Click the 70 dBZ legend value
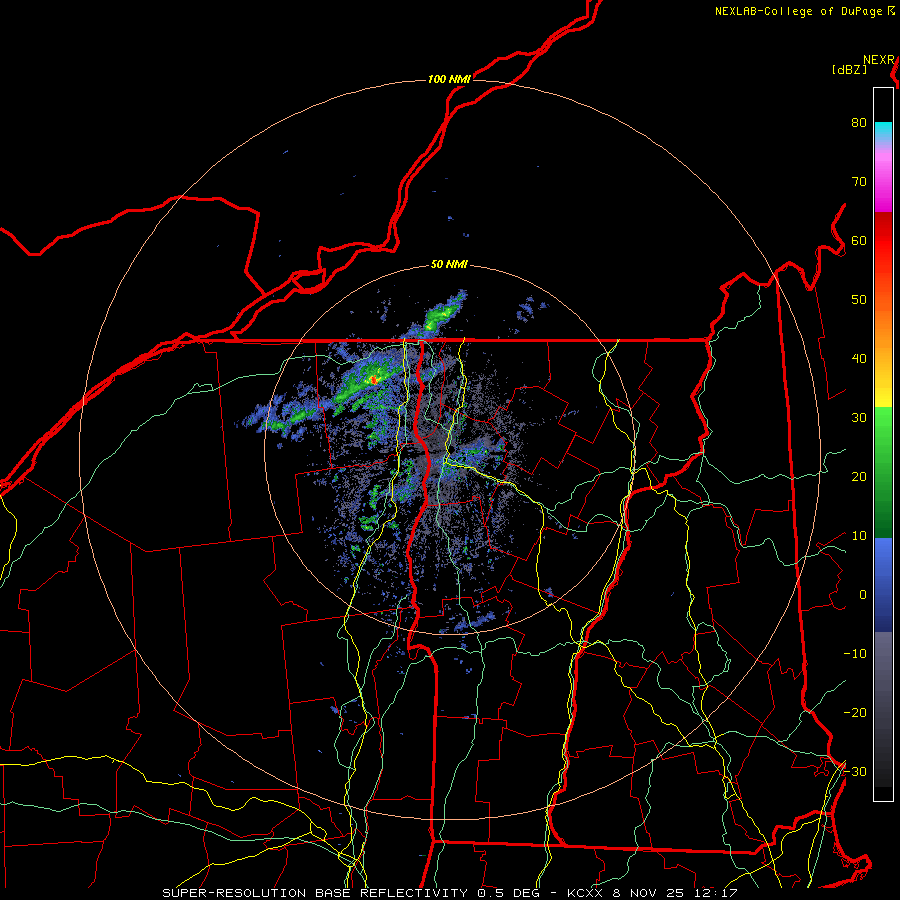The width and height of the screenshot is (900, 900). pos(859,181)
